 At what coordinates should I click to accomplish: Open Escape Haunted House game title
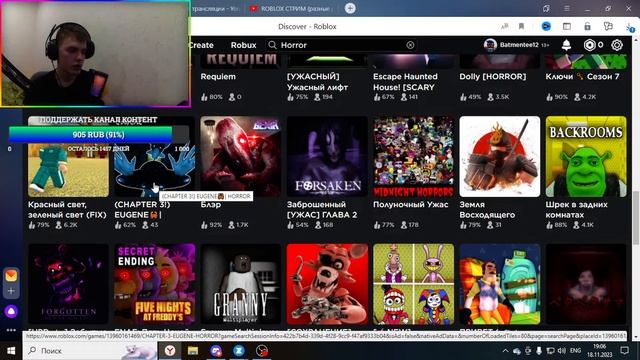point(405,82)
